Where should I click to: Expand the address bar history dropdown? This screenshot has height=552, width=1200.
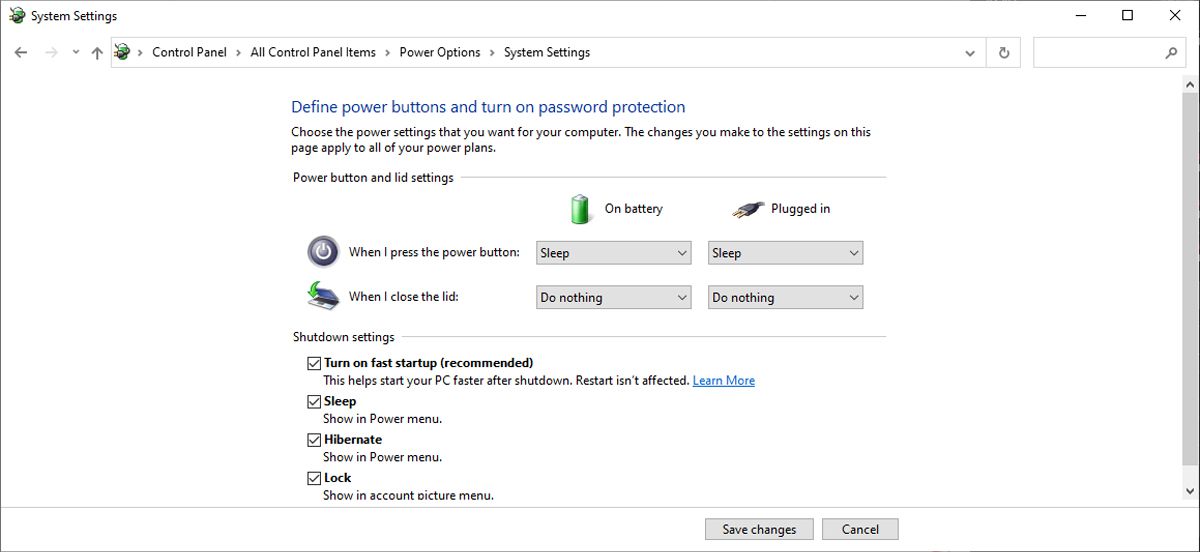pos(969,53)
